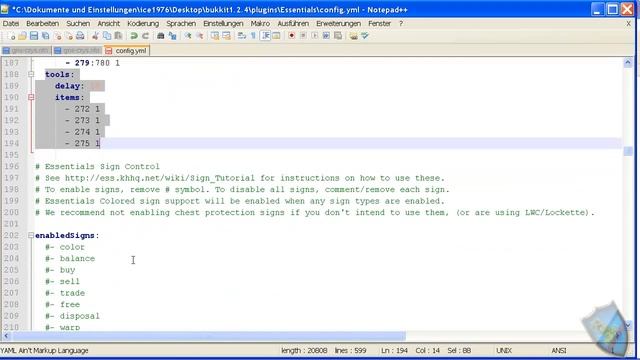The width and height of the screenshot is (640, 360).
Task: Stop macro recording toolbar icon
Action: [x=303, y=36]
